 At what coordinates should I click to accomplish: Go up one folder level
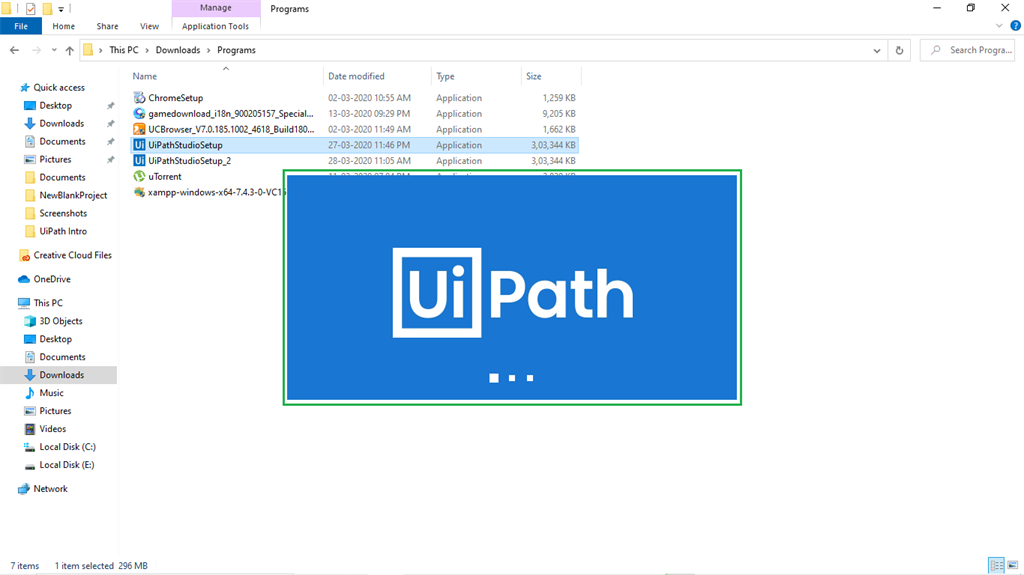69,50
